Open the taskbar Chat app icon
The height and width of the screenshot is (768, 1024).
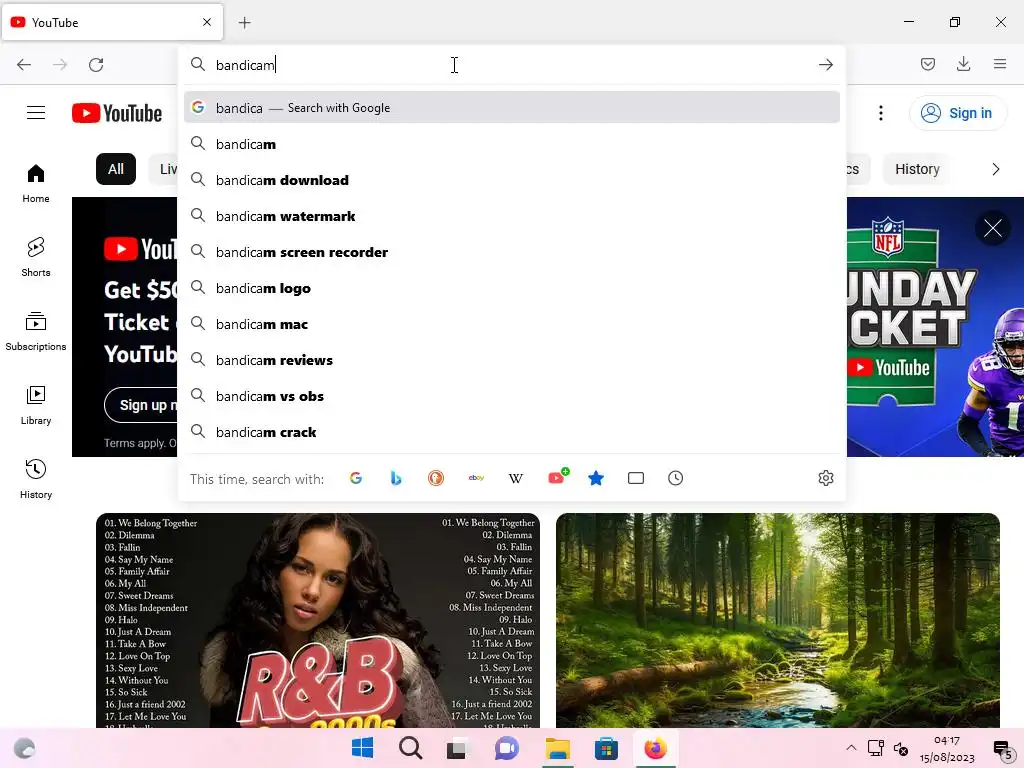pos(507,748)
